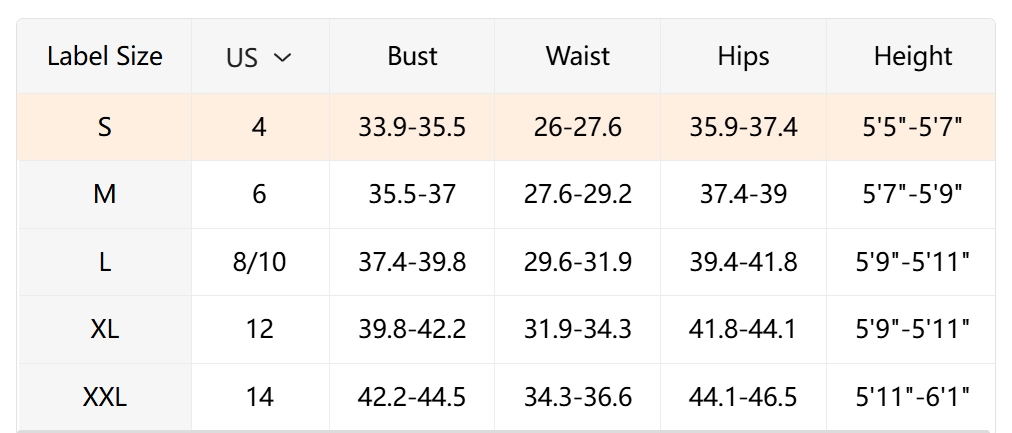1012x433 pixels.
Task: Click the hips value 35.9-37.4
Action: pos(743,127)
